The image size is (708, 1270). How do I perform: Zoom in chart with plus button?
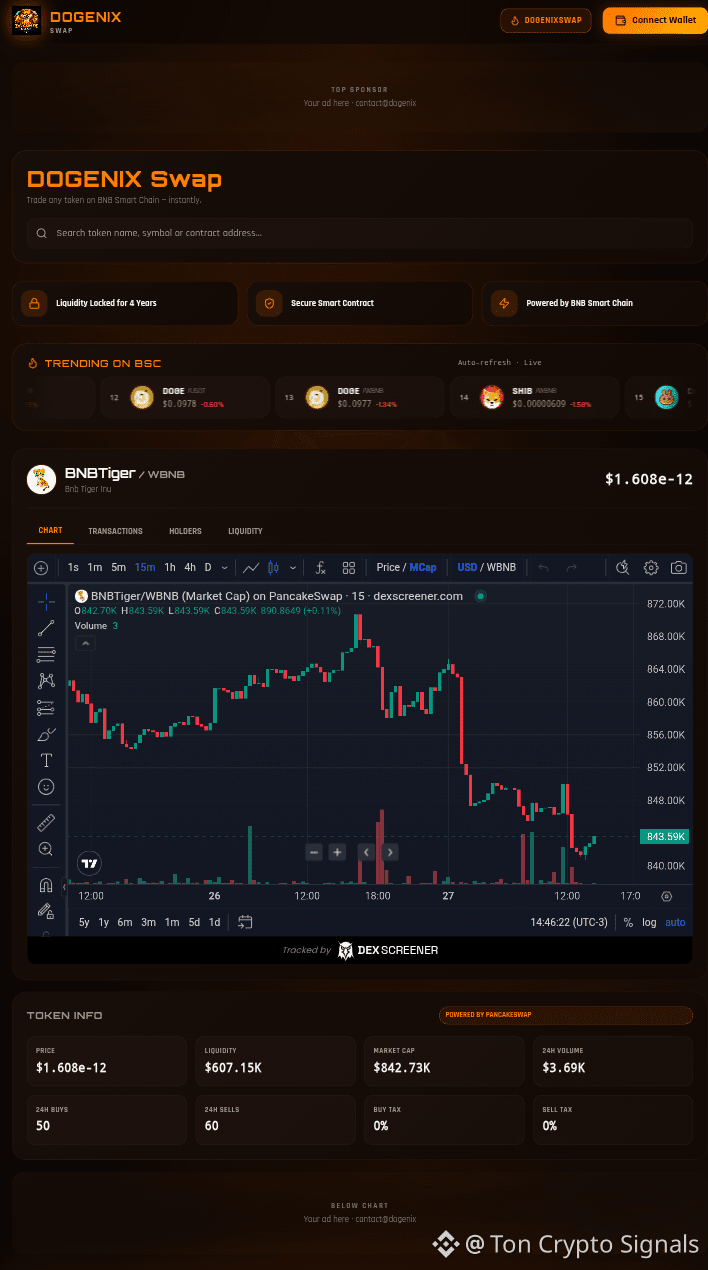click(337, 852)
